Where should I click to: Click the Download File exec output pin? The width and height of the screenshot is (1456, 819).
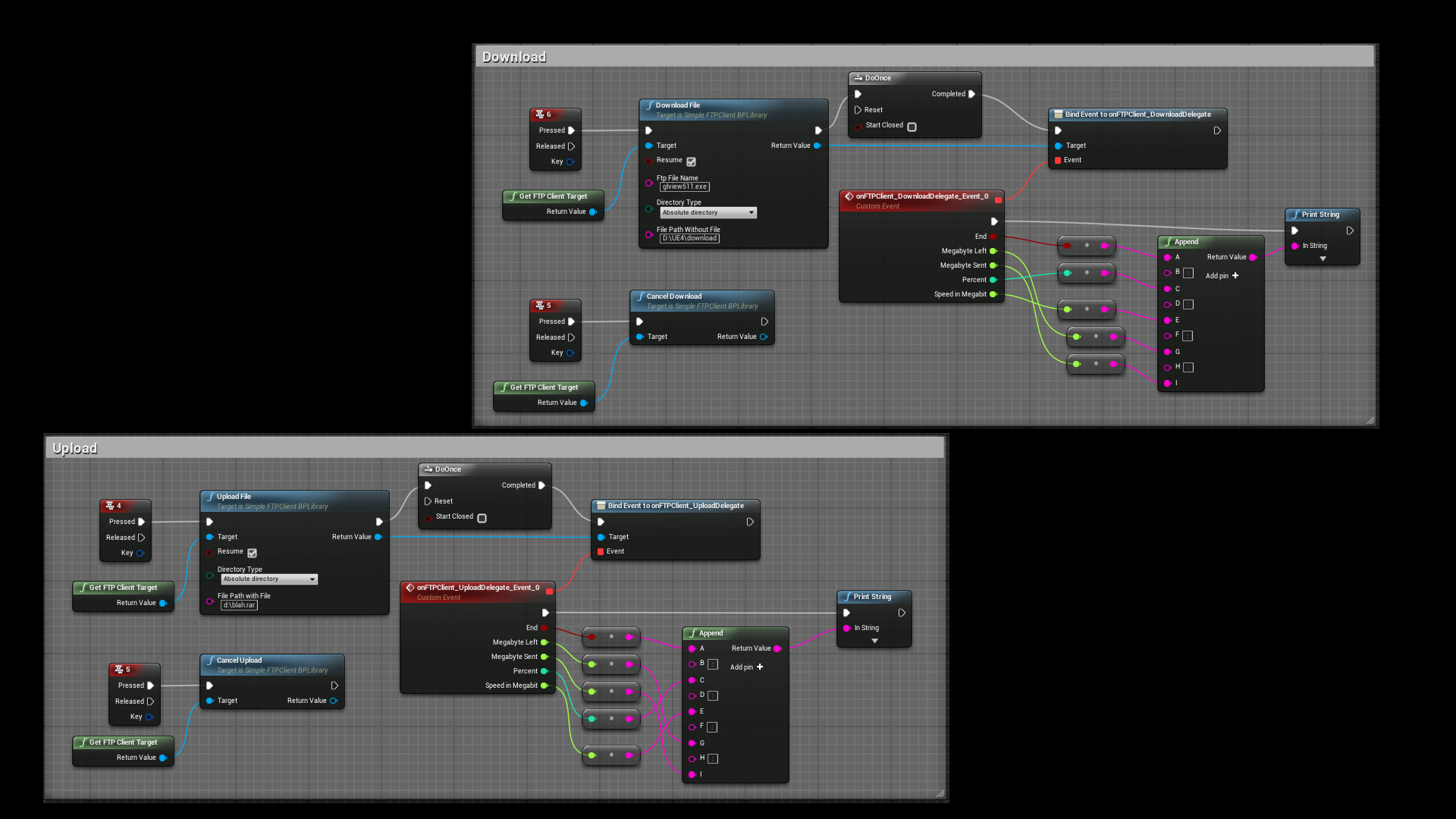[818, 130]
